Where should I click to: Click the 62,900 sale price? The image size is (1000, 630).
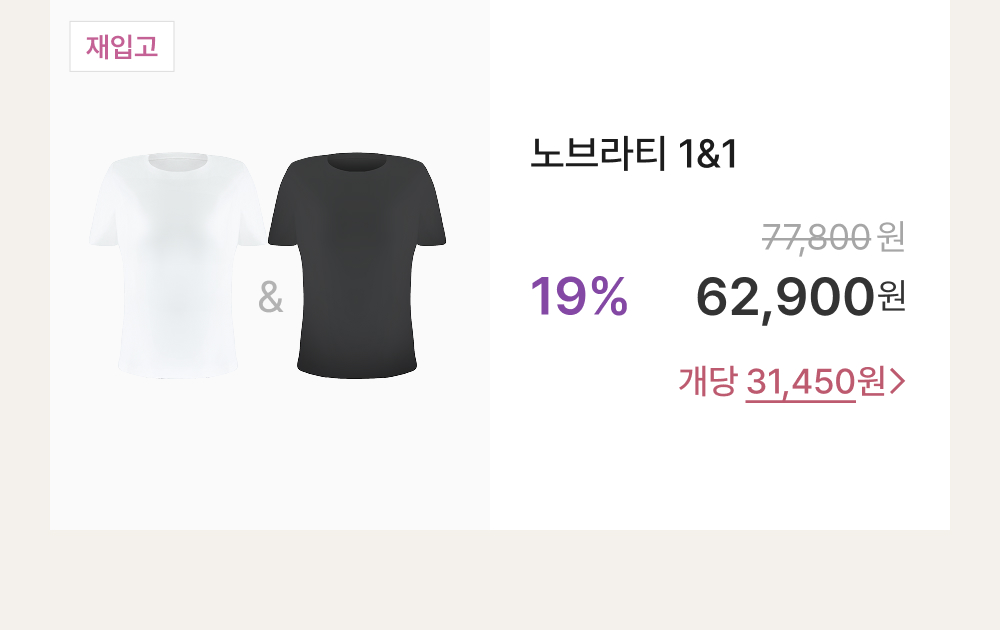[785, 297]
